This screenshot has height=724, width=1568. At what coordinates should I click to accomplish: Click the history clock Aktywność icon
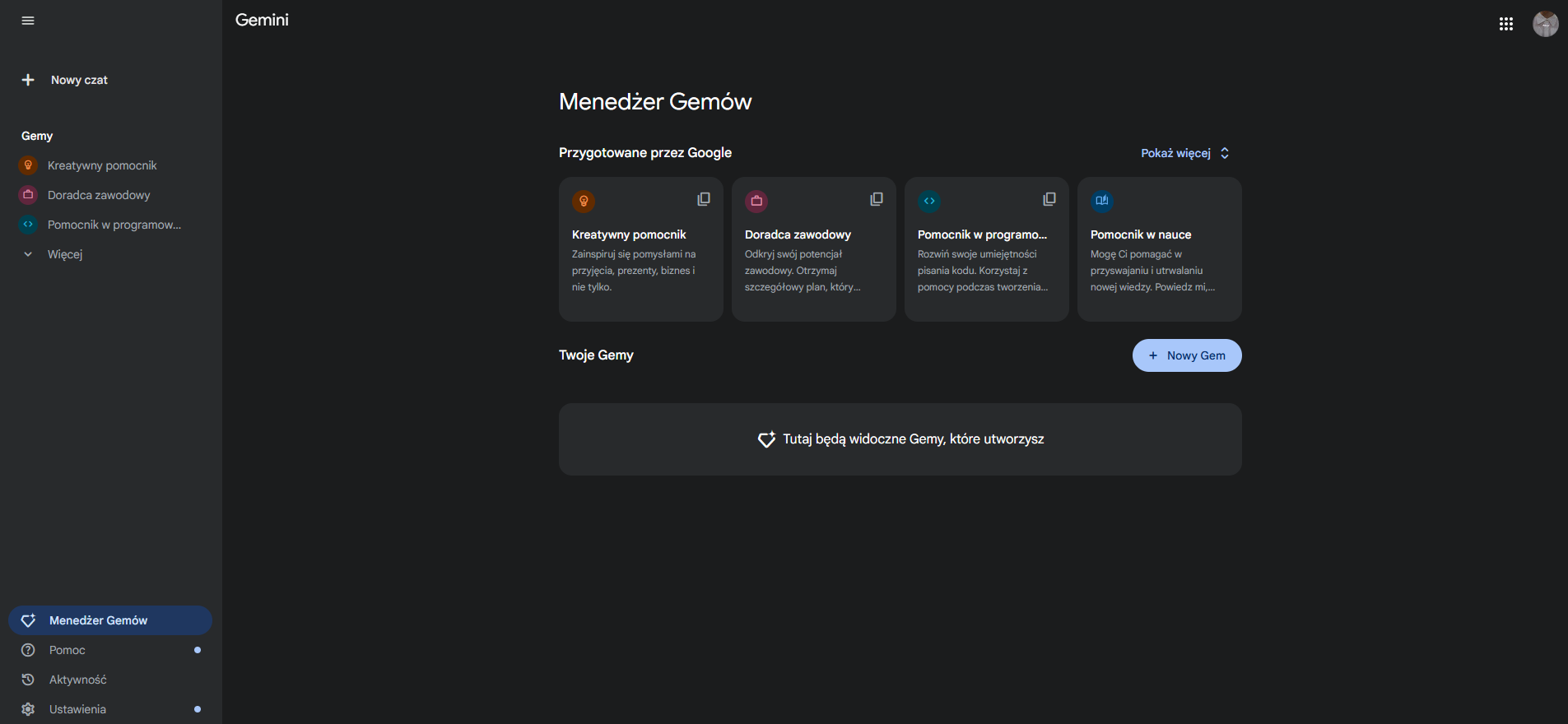pyautogui.click(x=28, y=680)
